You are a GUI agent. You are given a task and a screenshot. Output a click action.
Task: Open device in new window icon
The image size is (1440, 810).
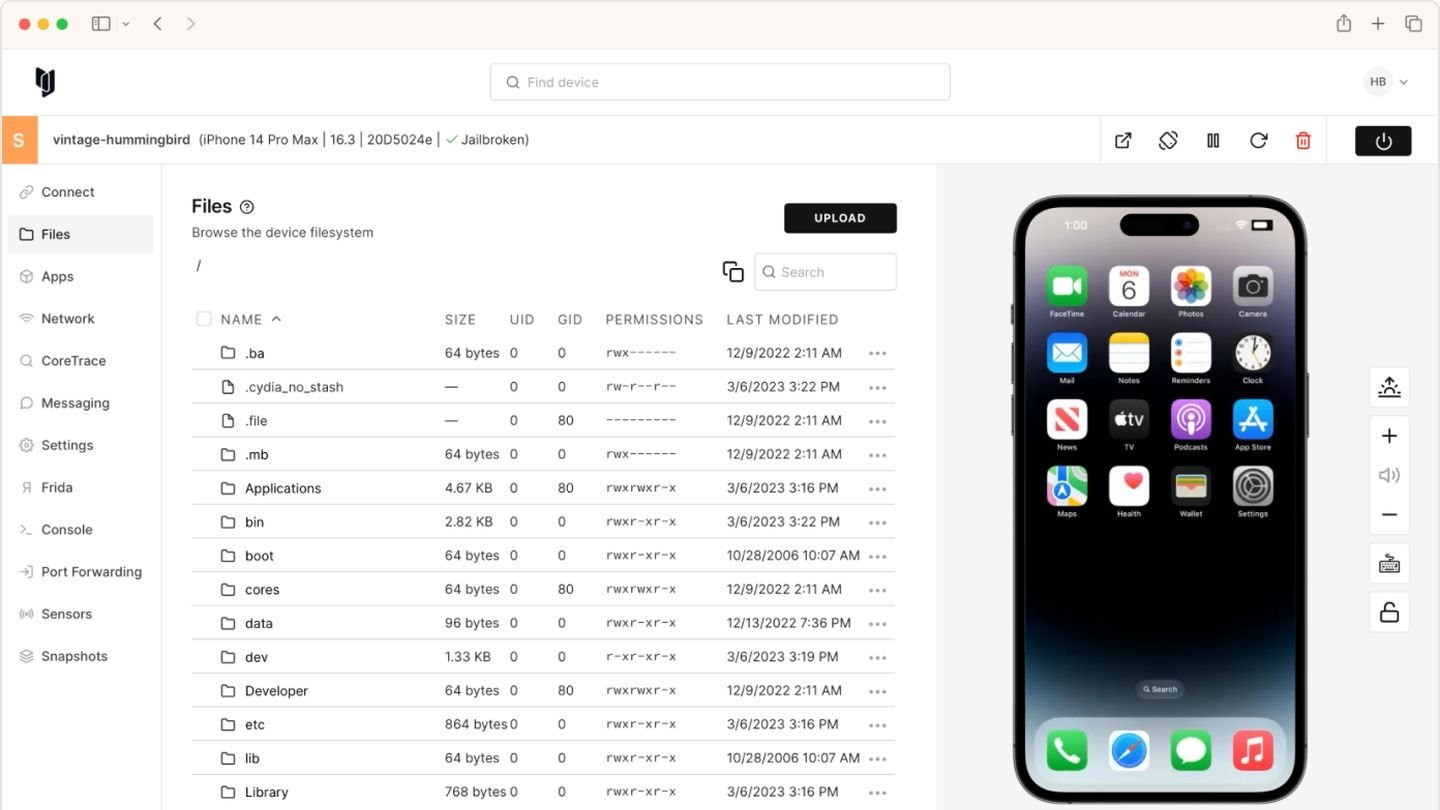1123,141
